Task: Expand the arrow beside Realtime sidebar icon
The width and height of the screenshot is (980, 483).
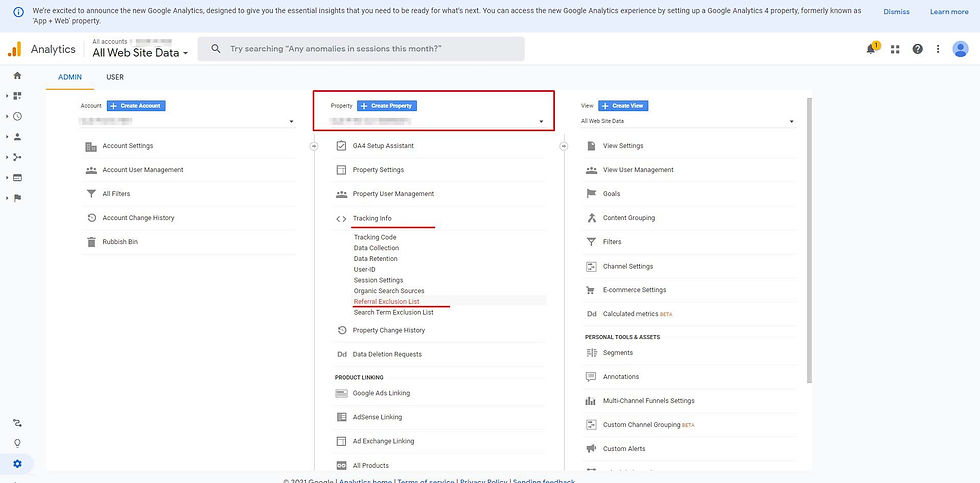Action: tap(7, 116)
